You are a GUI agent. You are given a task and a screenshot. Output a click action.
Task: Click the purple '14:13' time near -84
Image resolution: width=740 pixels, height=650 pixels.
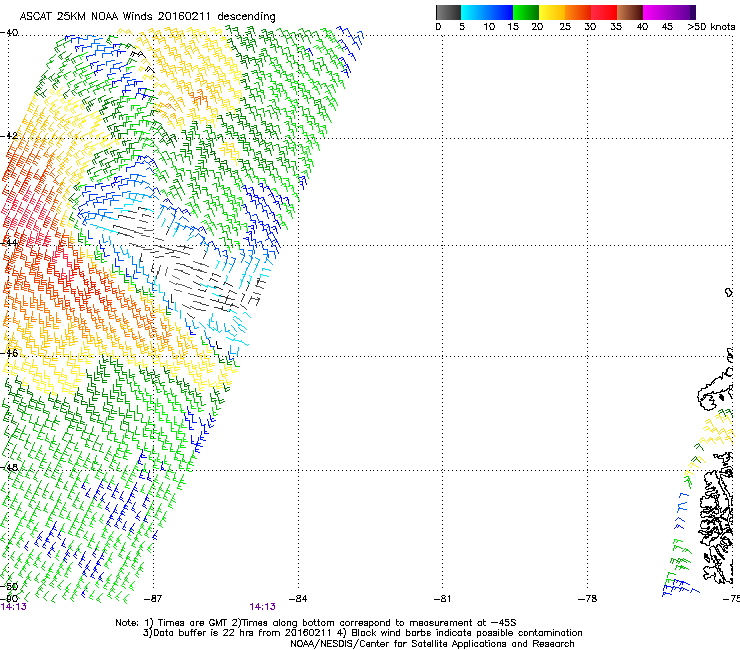coord(262,607)
